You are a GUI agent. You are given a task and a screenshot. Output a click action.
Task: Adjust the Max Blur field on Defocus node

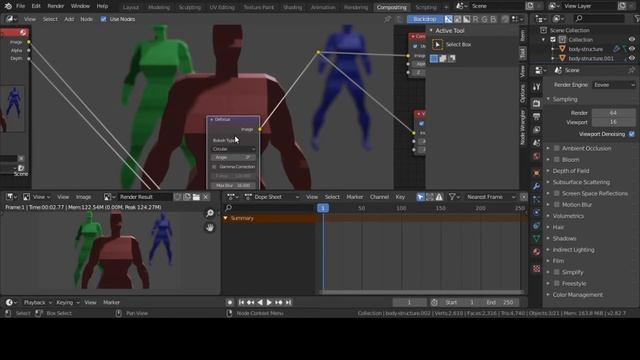234,185
